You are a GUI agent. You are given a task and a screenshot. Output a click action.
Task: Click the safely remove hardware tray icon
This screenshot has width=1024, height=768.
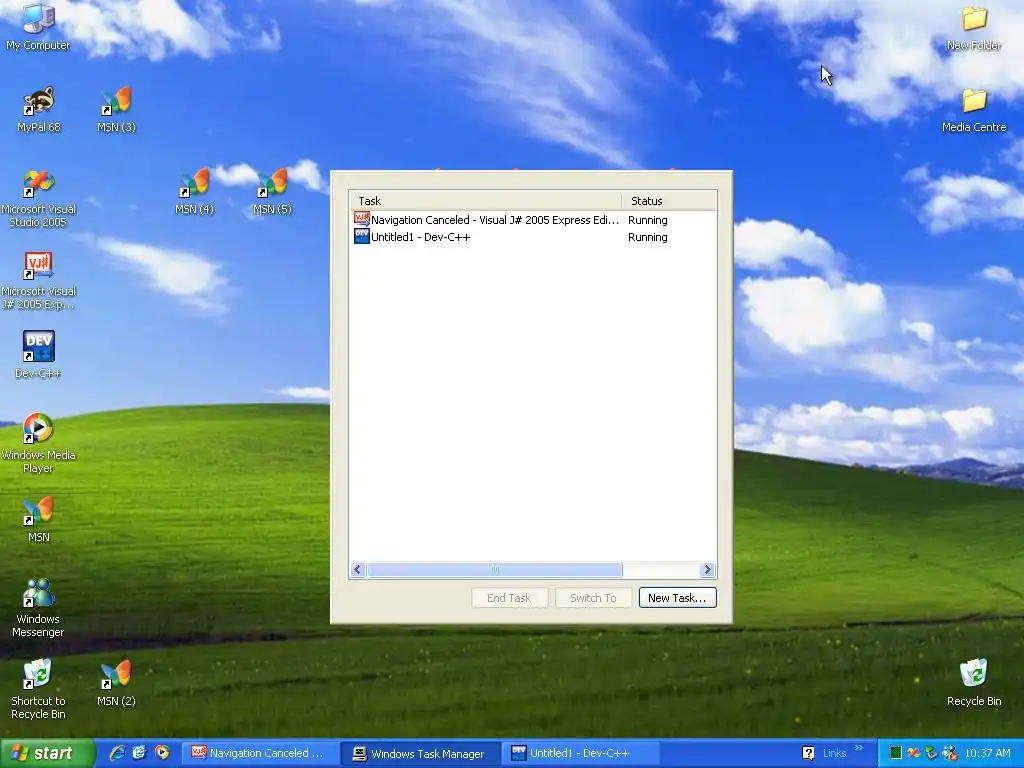[x=931, y=753]
